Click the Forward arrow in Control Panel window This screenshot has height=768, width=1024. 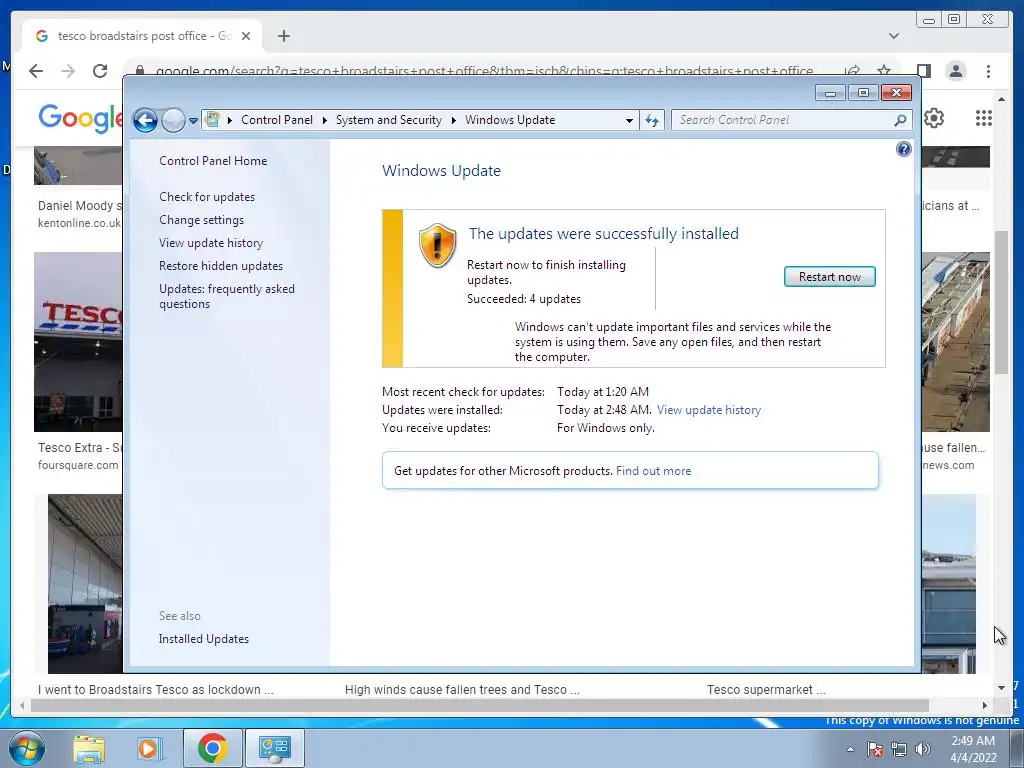coord(173,120)
